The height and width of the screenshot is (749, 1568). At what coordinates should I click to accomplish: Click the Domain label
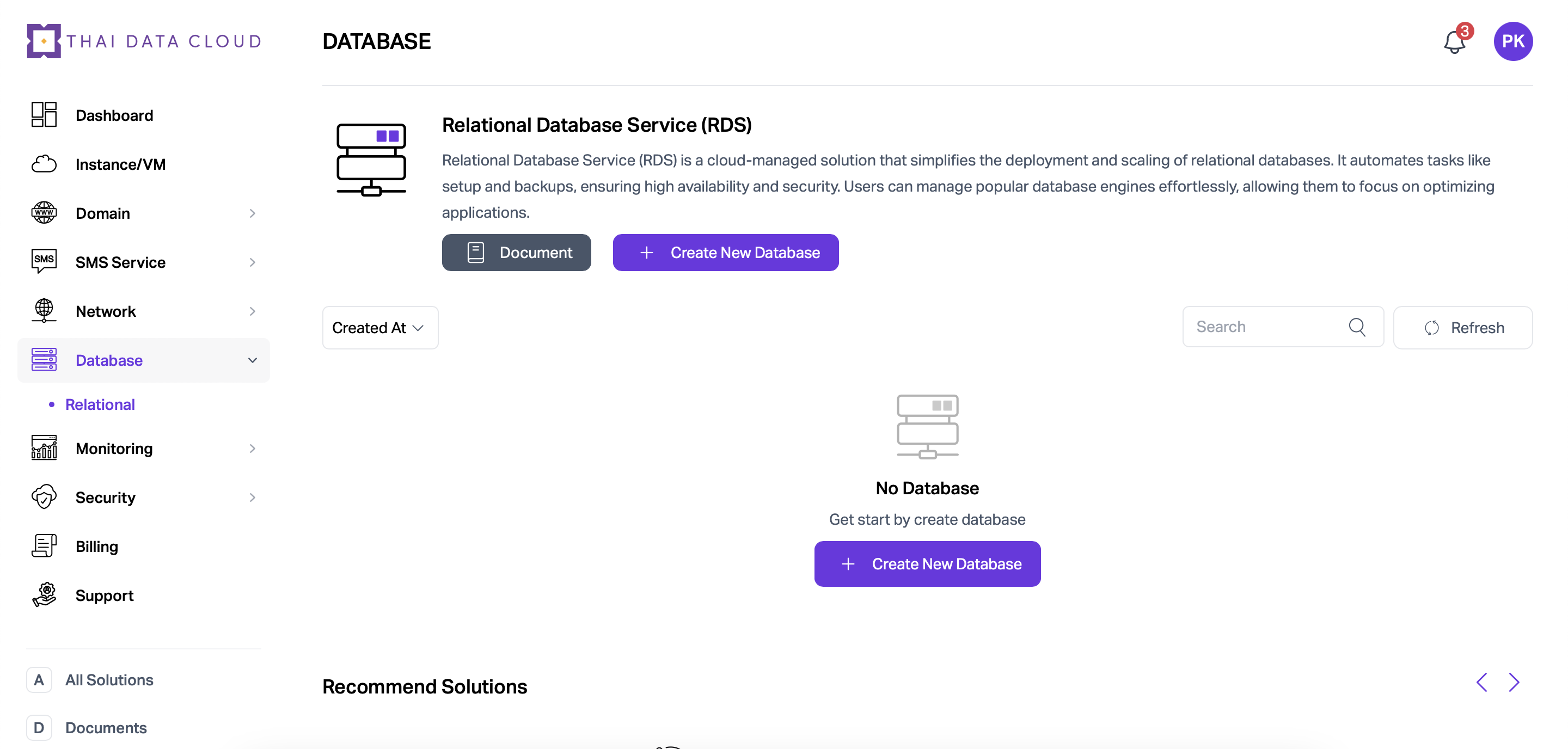(x=103, y=213)
